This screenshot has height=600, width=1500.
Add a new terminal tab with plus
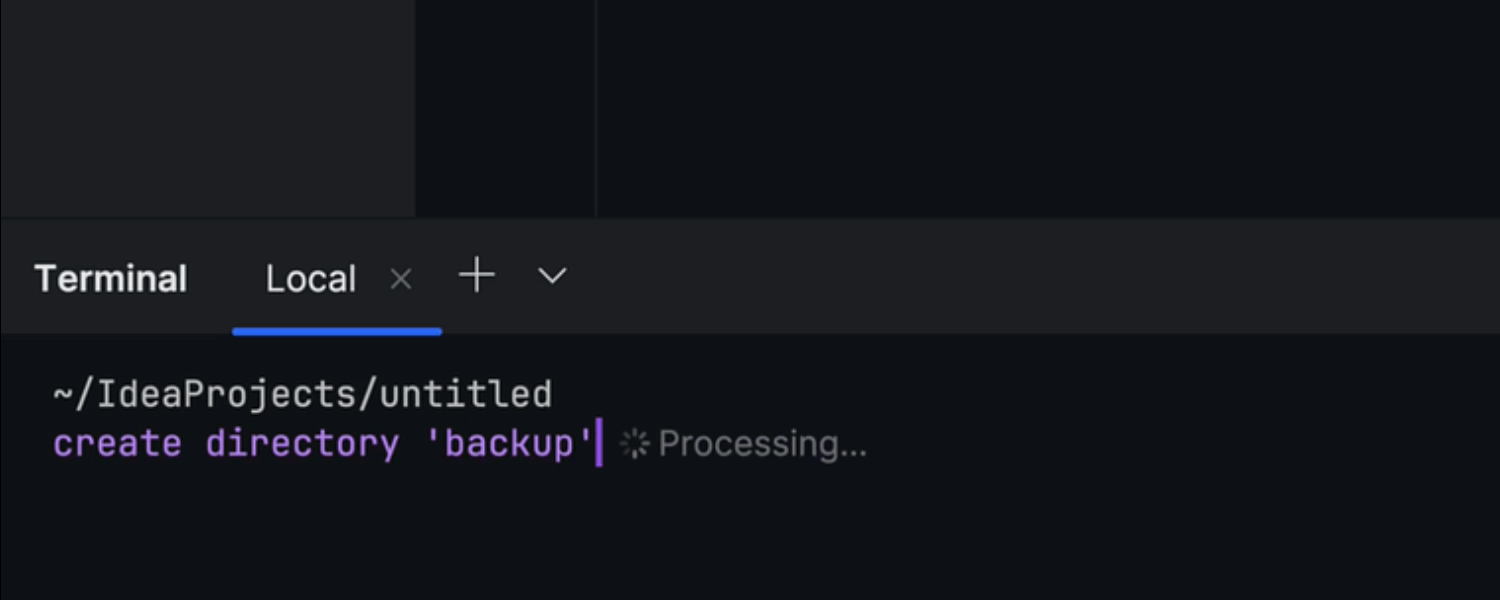pos(477,275)
